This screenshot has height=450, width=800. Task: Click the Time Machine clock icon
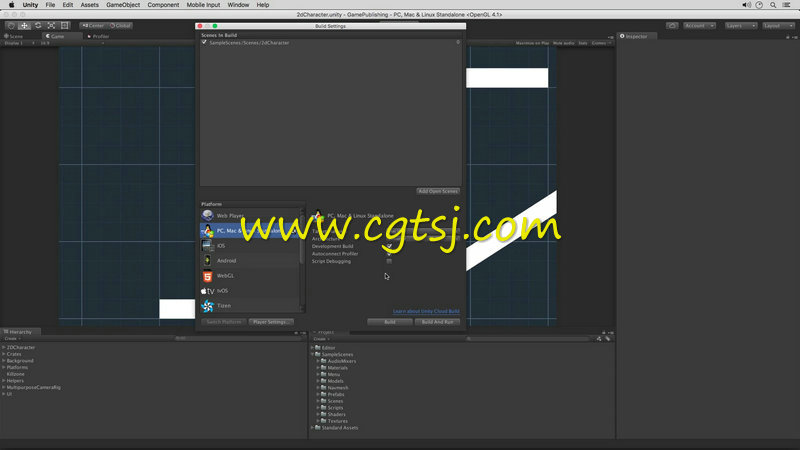pos(759,5)
